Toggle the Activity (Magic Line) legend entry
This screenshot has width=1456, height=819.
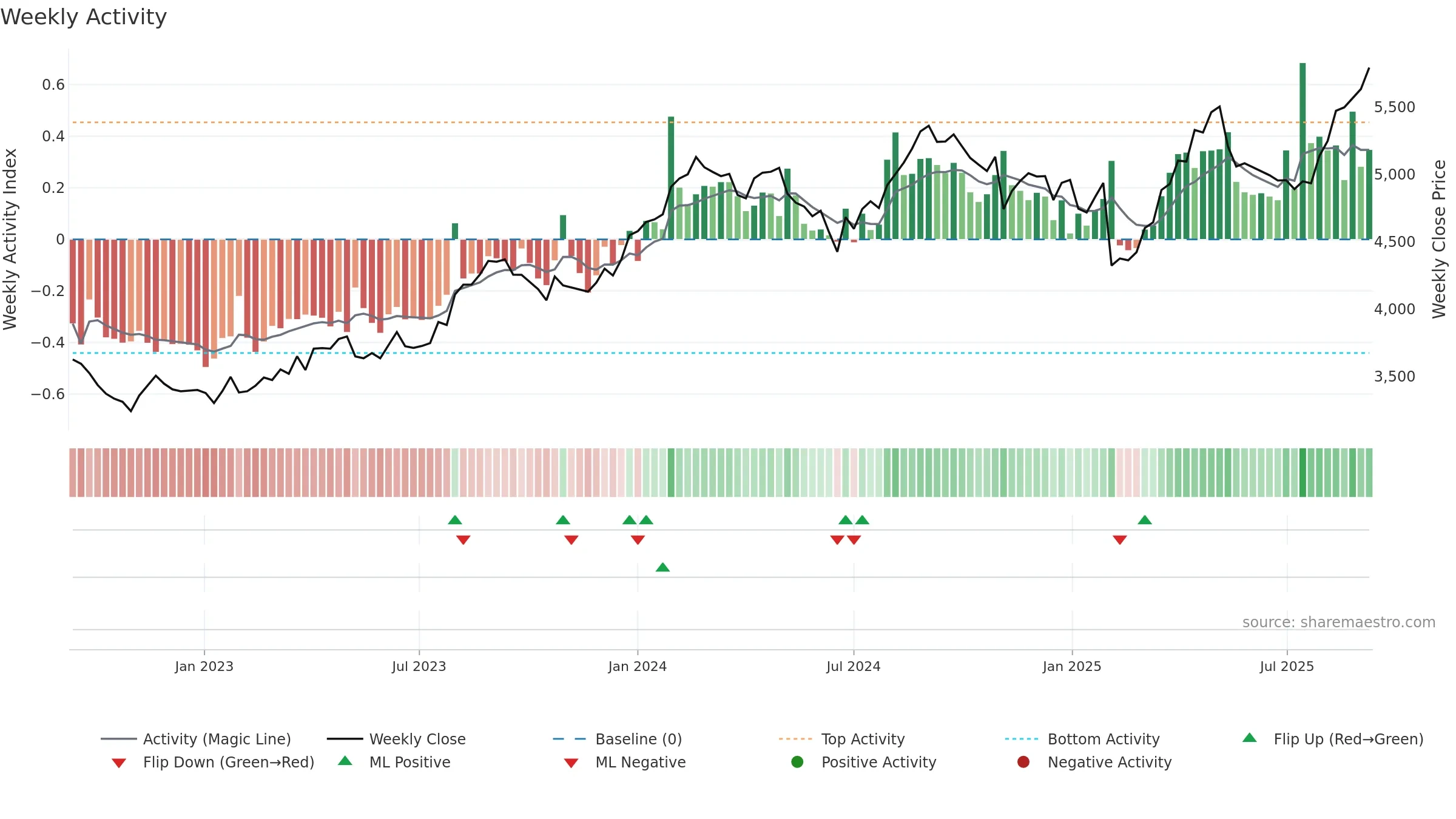[196, 739]
